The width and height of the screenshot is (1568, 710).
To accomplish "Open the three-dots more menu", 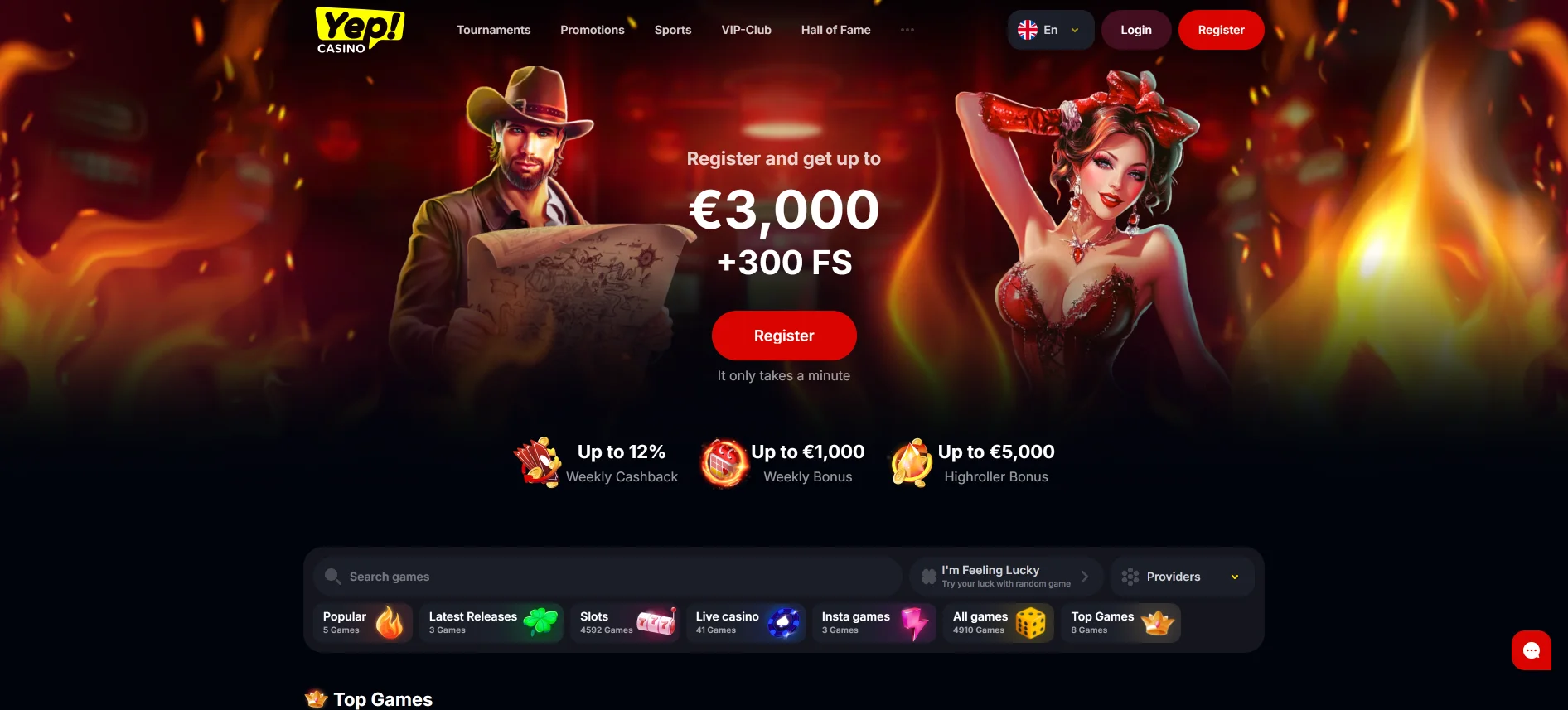I will 907,30.
